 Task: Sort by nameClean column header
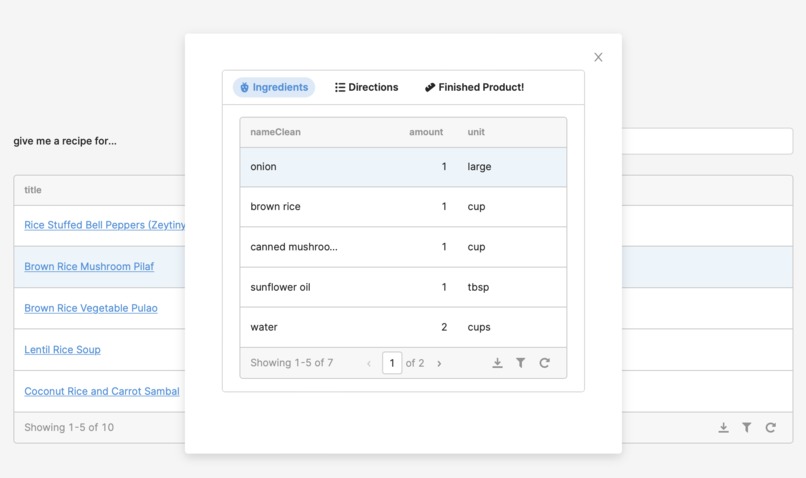(x=276, y=132)
